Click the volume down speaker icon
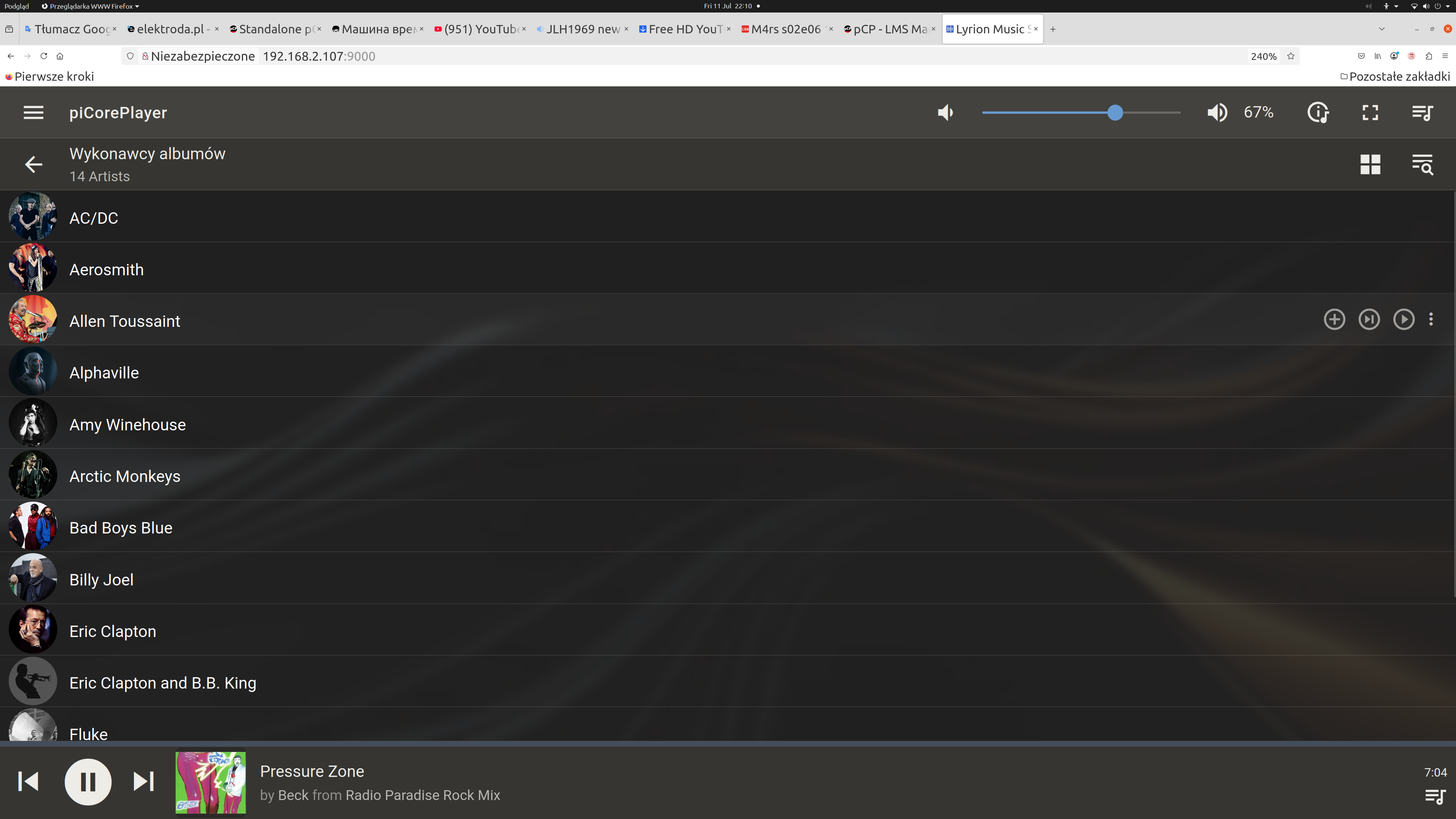The width and height of the screenshot is (1456, 819). [945, 113]
